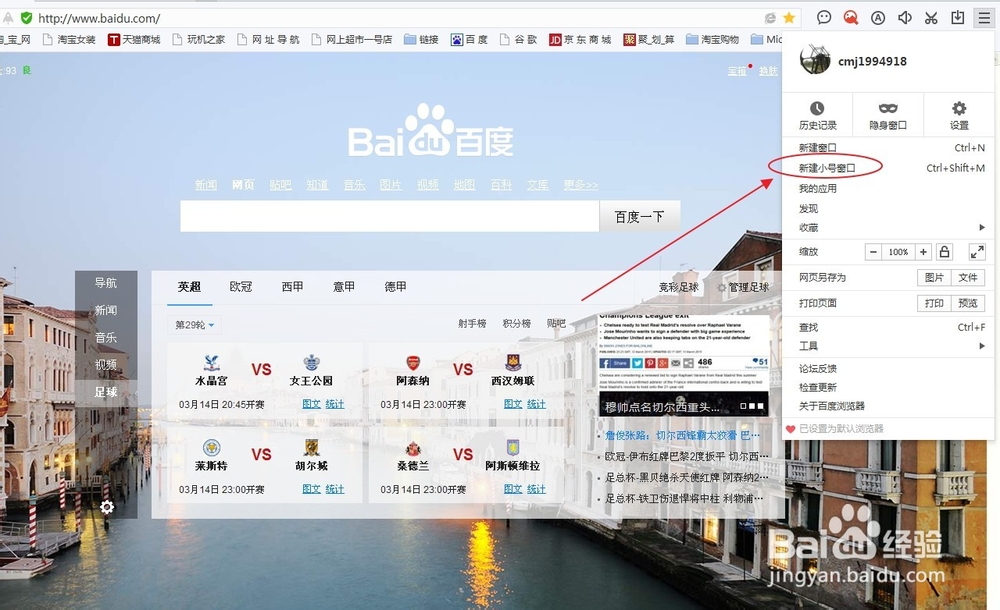Viewport: 1000px width, 610px height.
Task: Open 链接 bookmark folder
Action: 421,40
